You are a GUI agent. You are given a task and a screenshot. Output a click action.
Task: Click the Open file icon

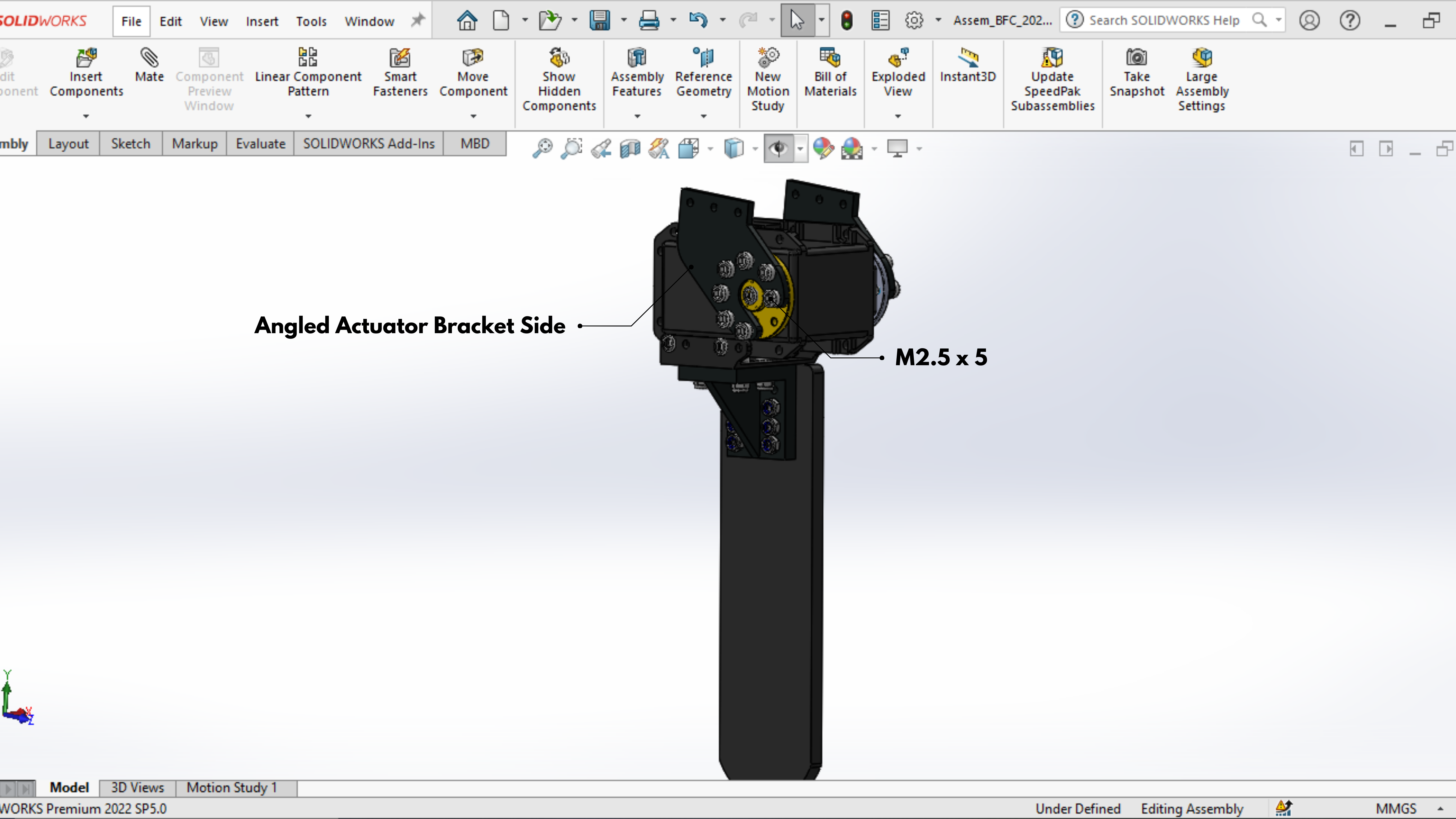coord(549,20)
